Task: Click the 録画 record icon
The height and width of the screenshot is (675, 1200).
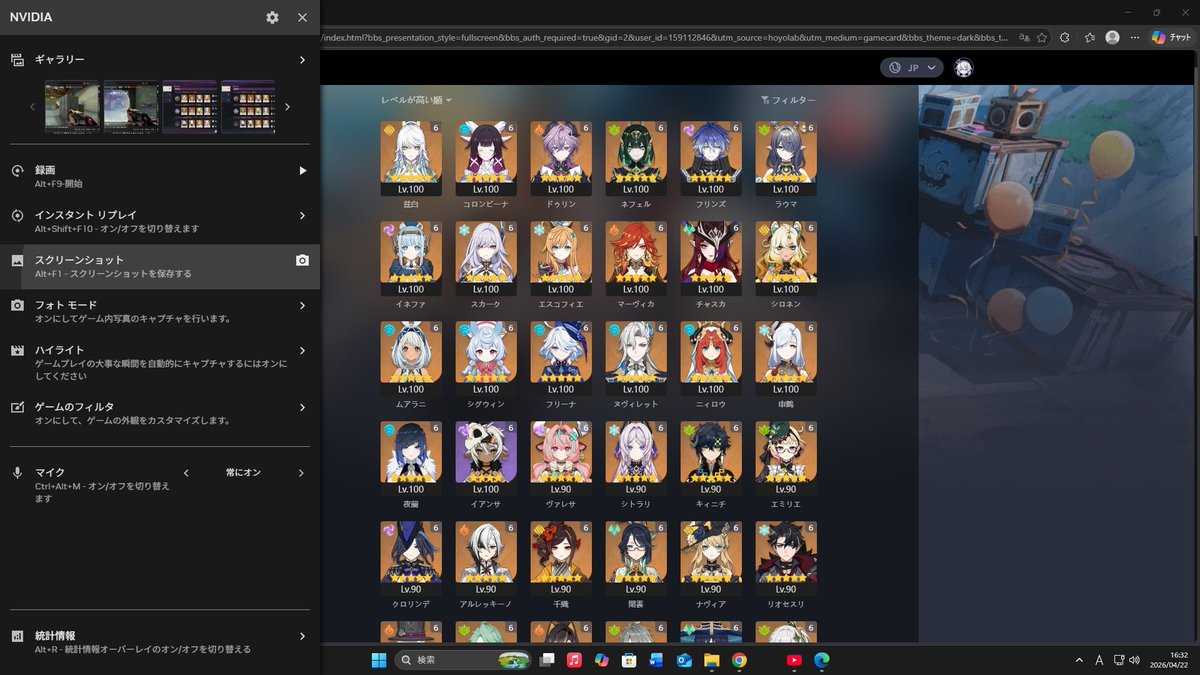Action: pyautogui.click(x=17, y=171)
